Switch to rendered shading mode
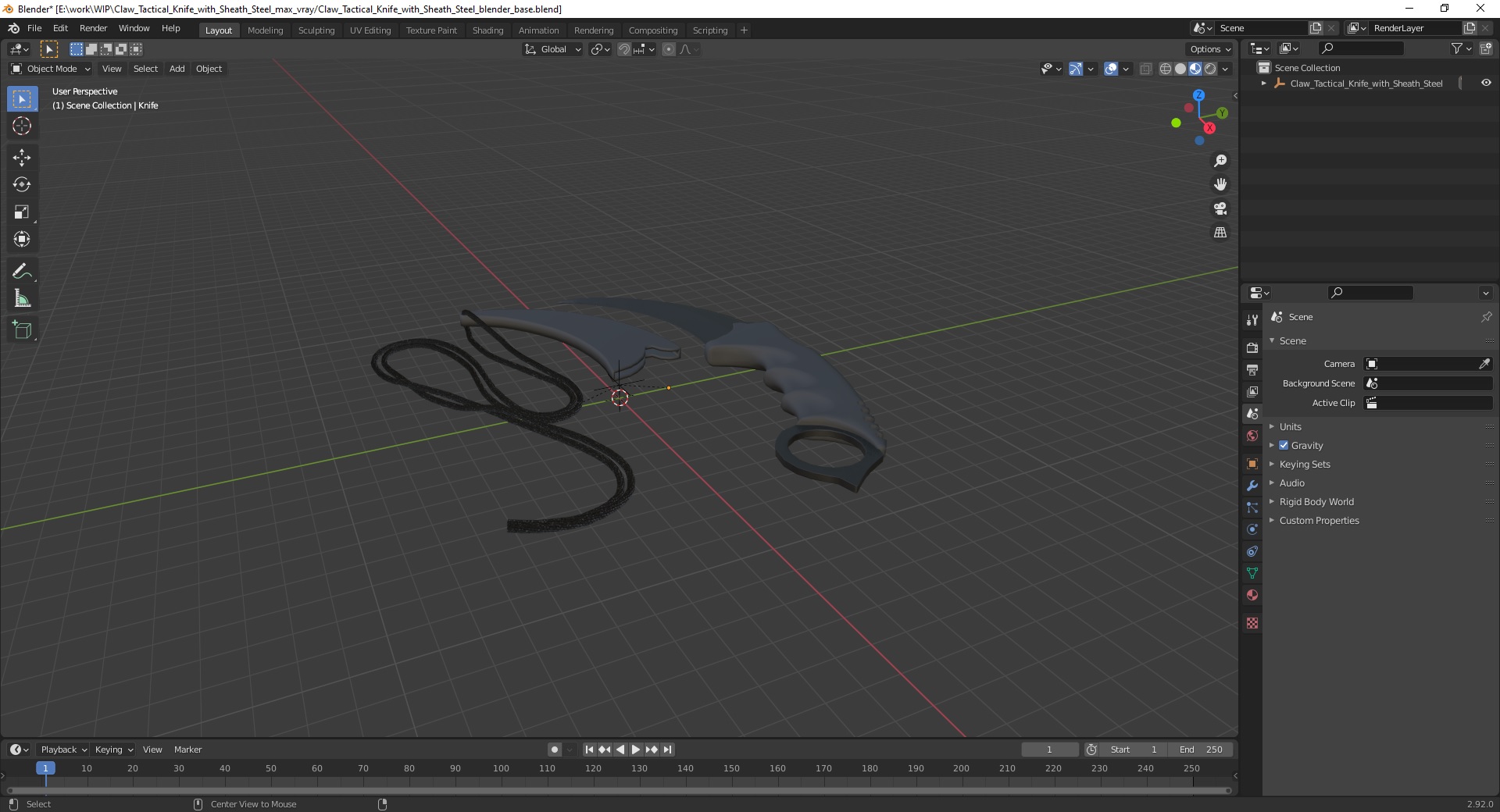 click(1210, 69)
